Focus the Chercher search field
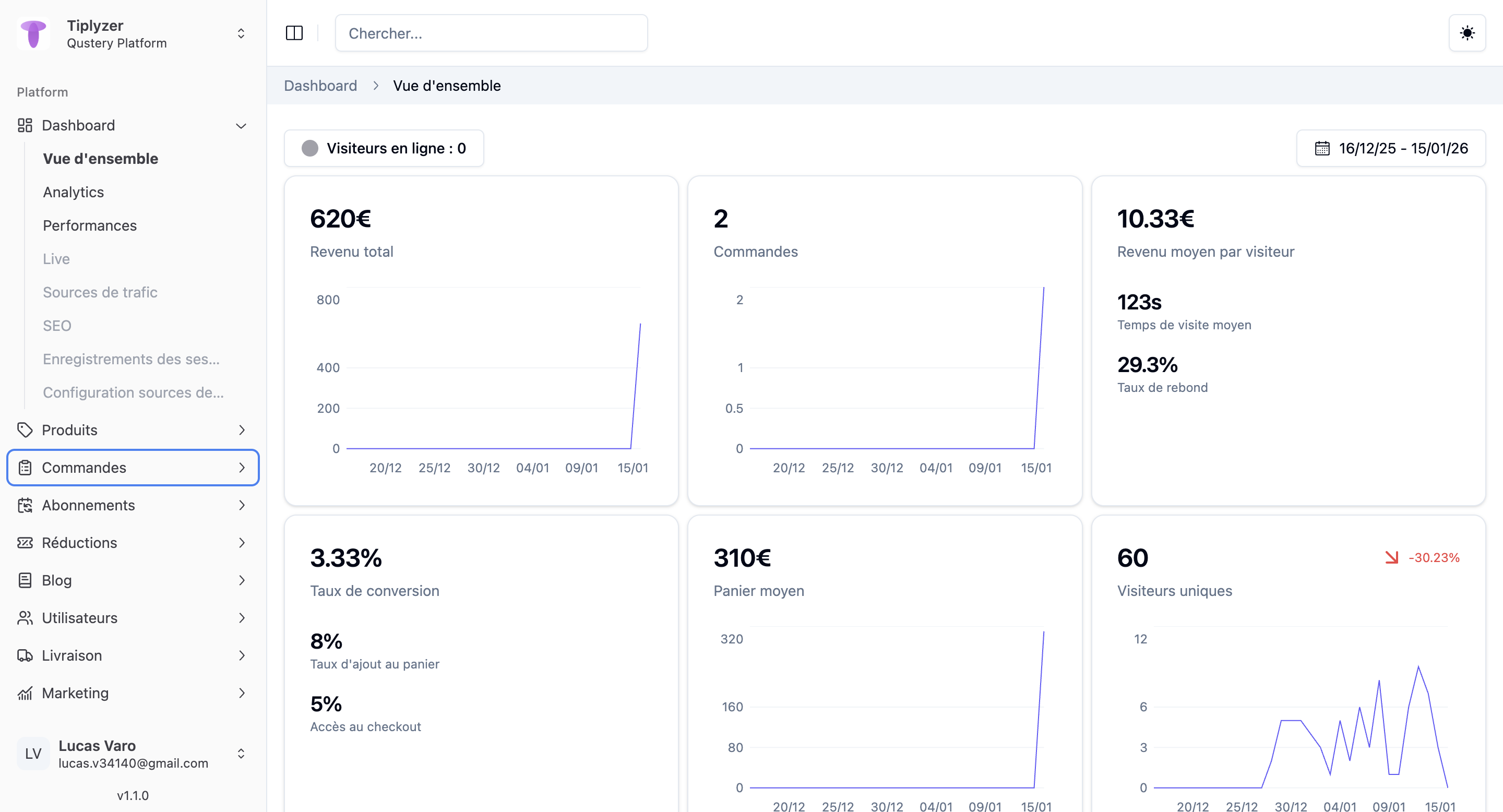 [x=491, y=33]
